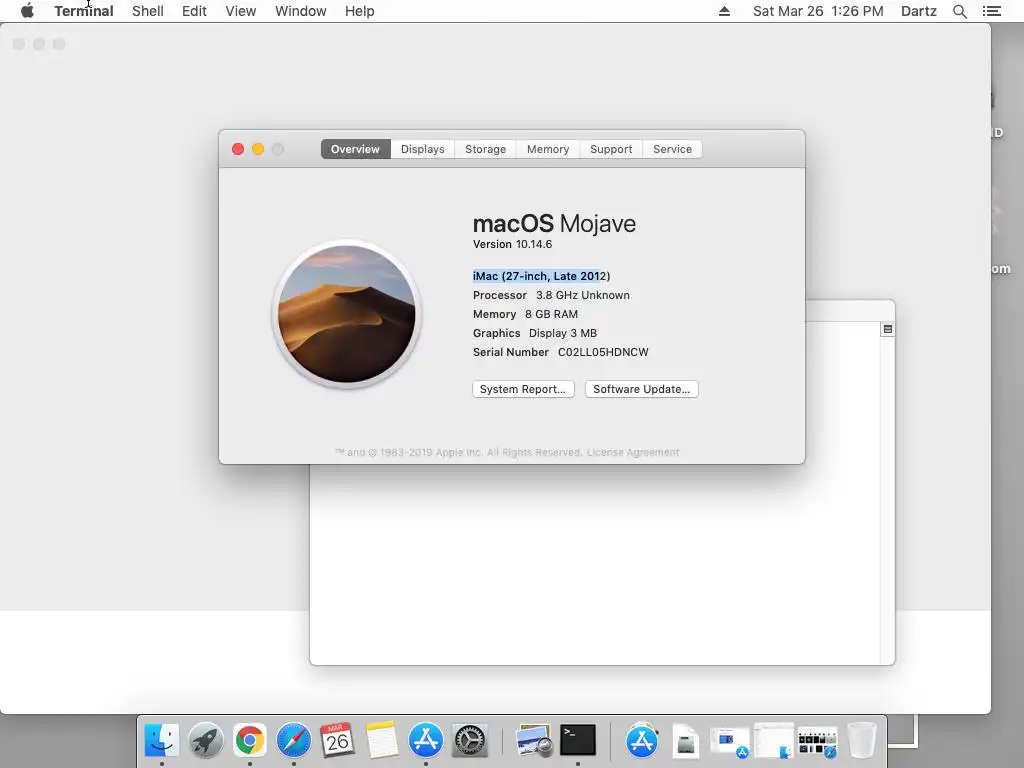This screenshot has width=1024, height=768.
Task: Open the Terminal icon in Dock
Action: tap(578, 741)
